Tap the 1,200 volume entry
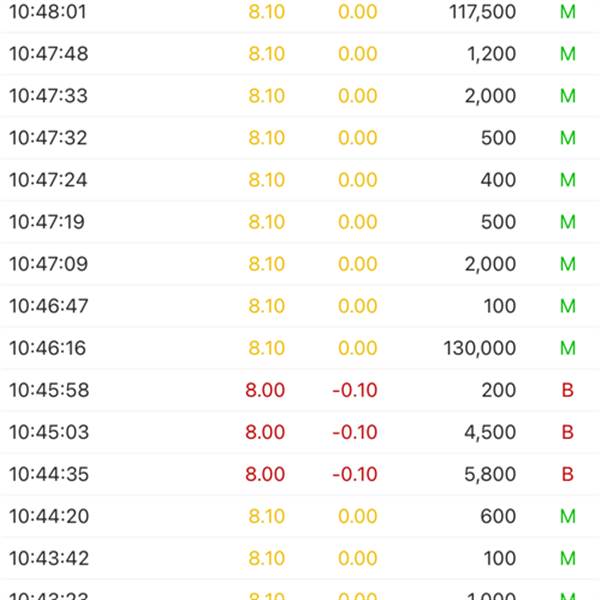600x600 pixels. click(492, 54)
